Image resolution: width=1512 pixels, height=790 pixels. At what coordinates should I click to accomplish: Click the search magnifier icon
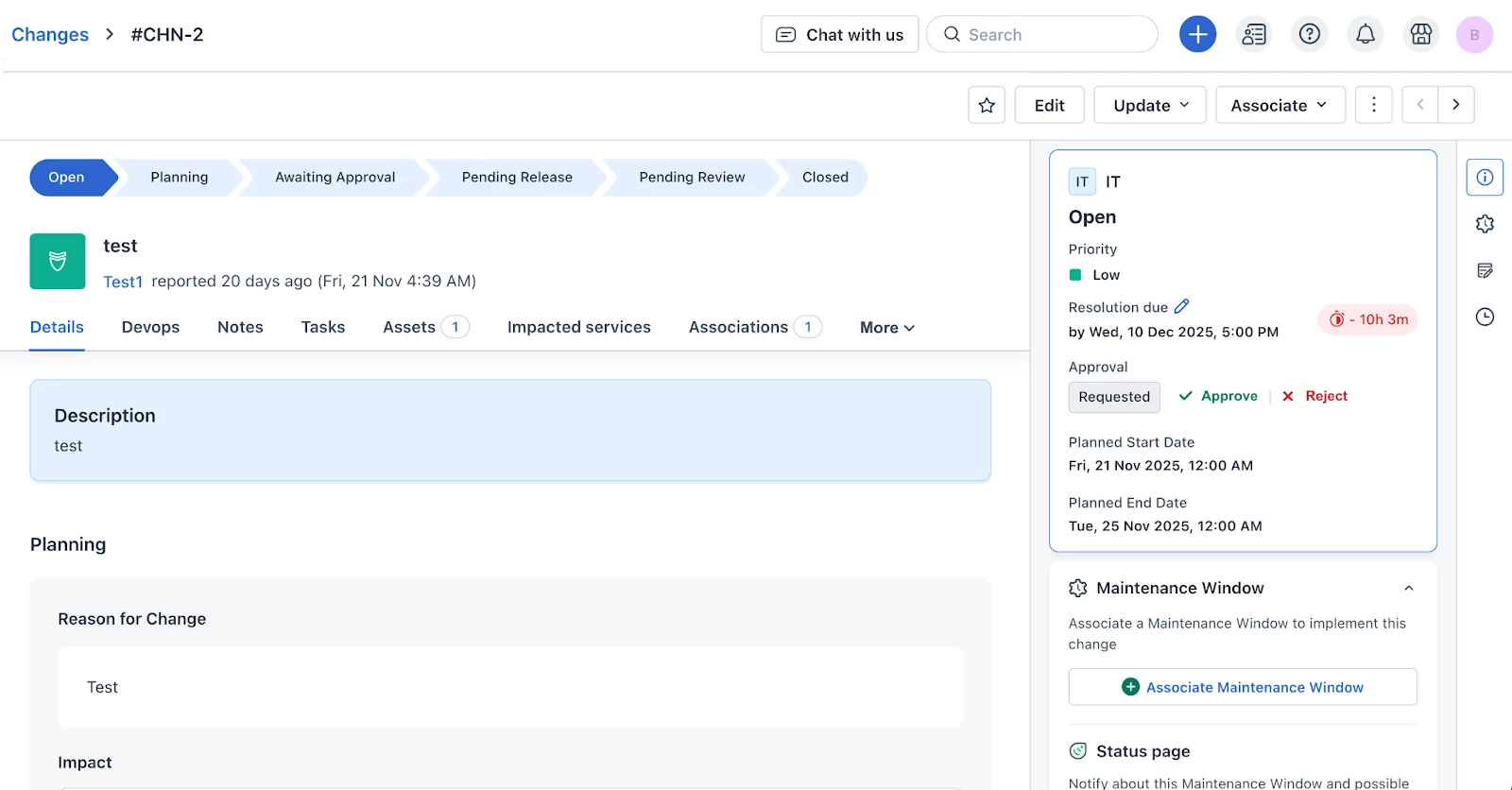coord(952,34)
